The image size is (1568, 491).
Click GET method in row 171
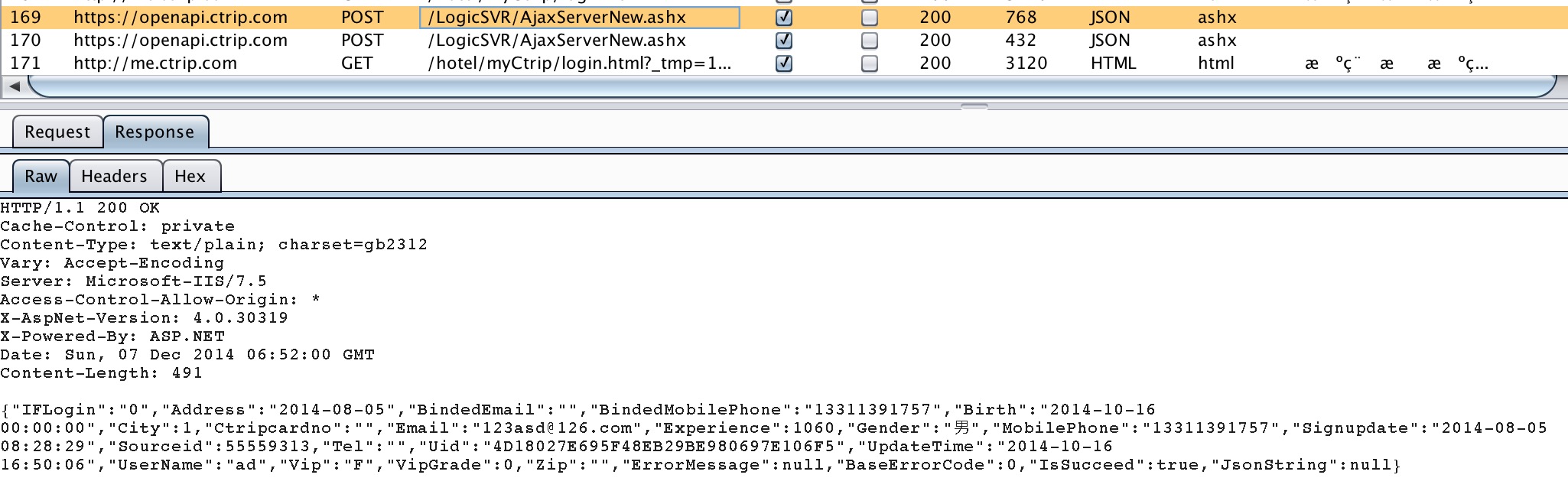pos(357,63)
